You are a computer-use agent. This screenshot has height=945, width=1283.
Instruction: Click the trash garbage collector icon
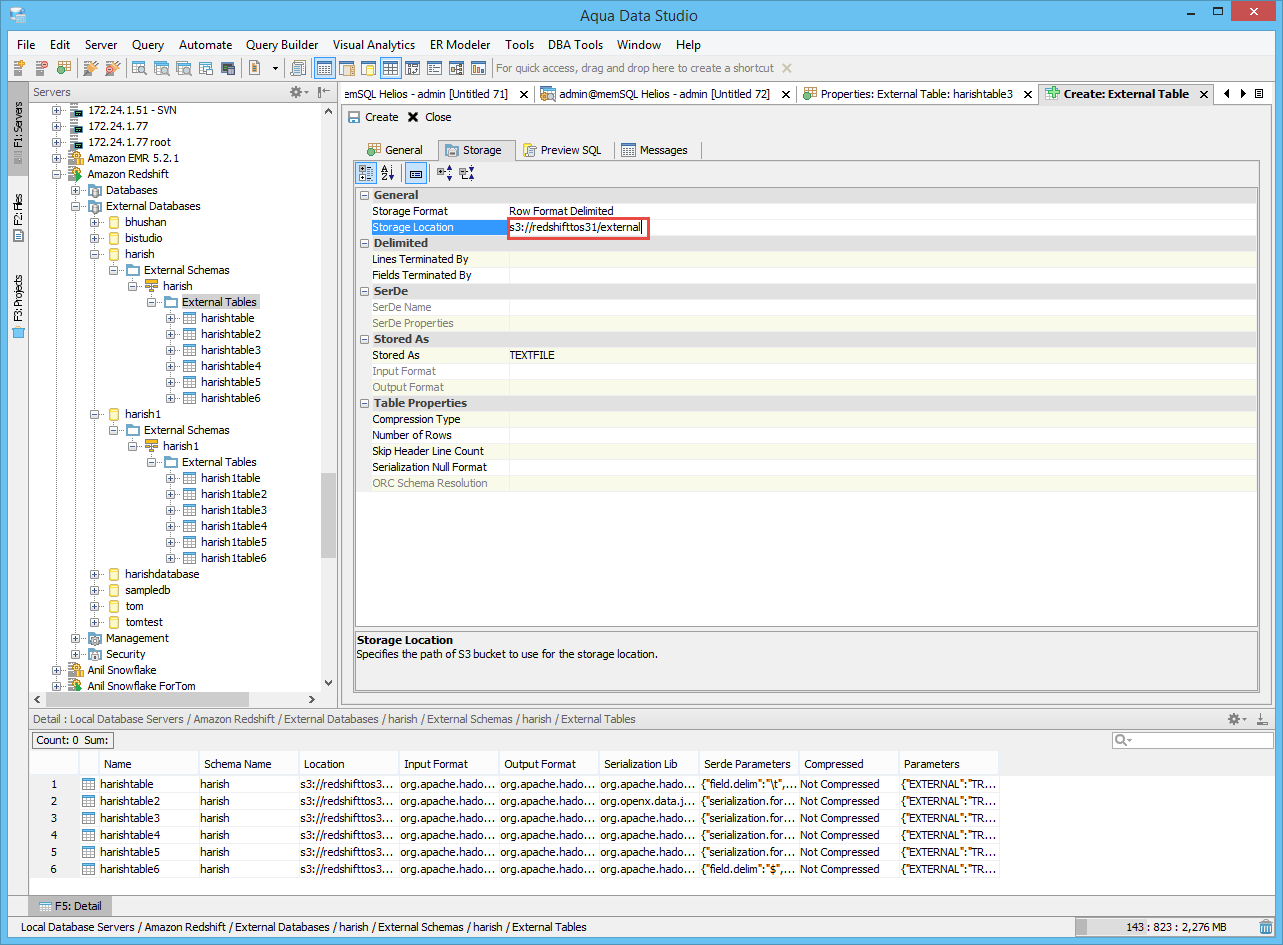(1266, 927)
